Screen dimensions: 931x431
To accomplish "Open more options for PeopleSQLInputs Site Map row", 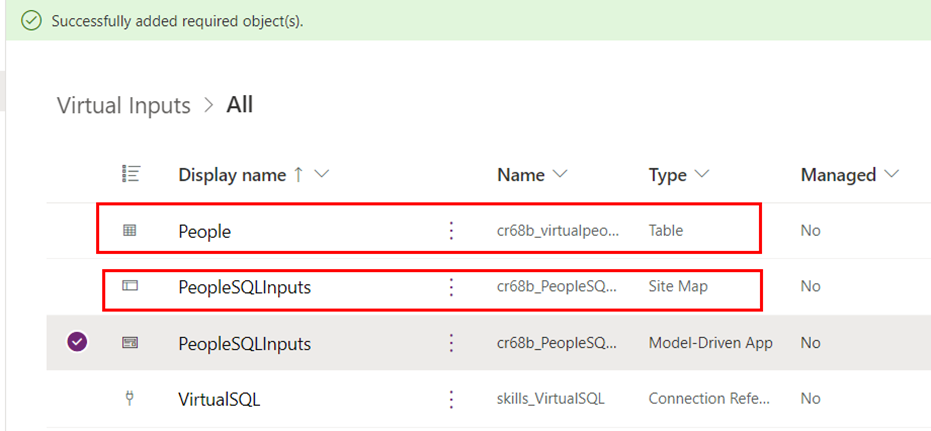I will coord(451,287).
